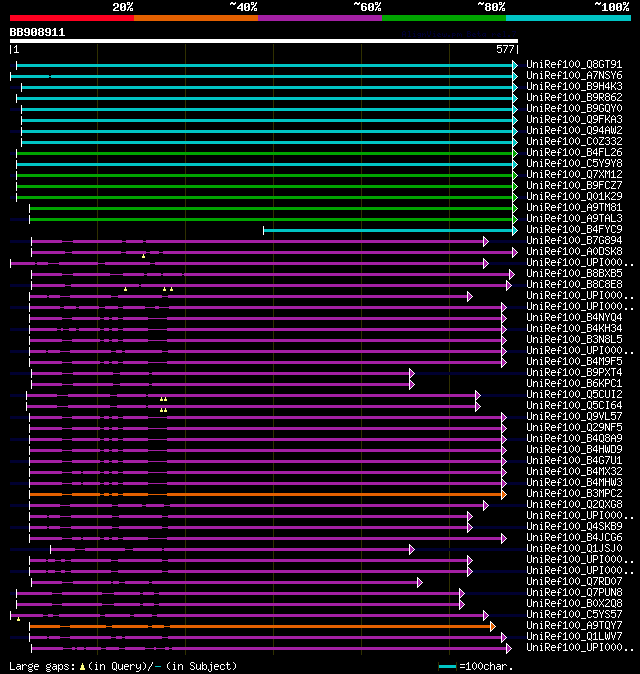Click on UniRef100_B4Q8A9
Image resolution: width=640 pixels, height=674 pixels.
coord(574,438)
